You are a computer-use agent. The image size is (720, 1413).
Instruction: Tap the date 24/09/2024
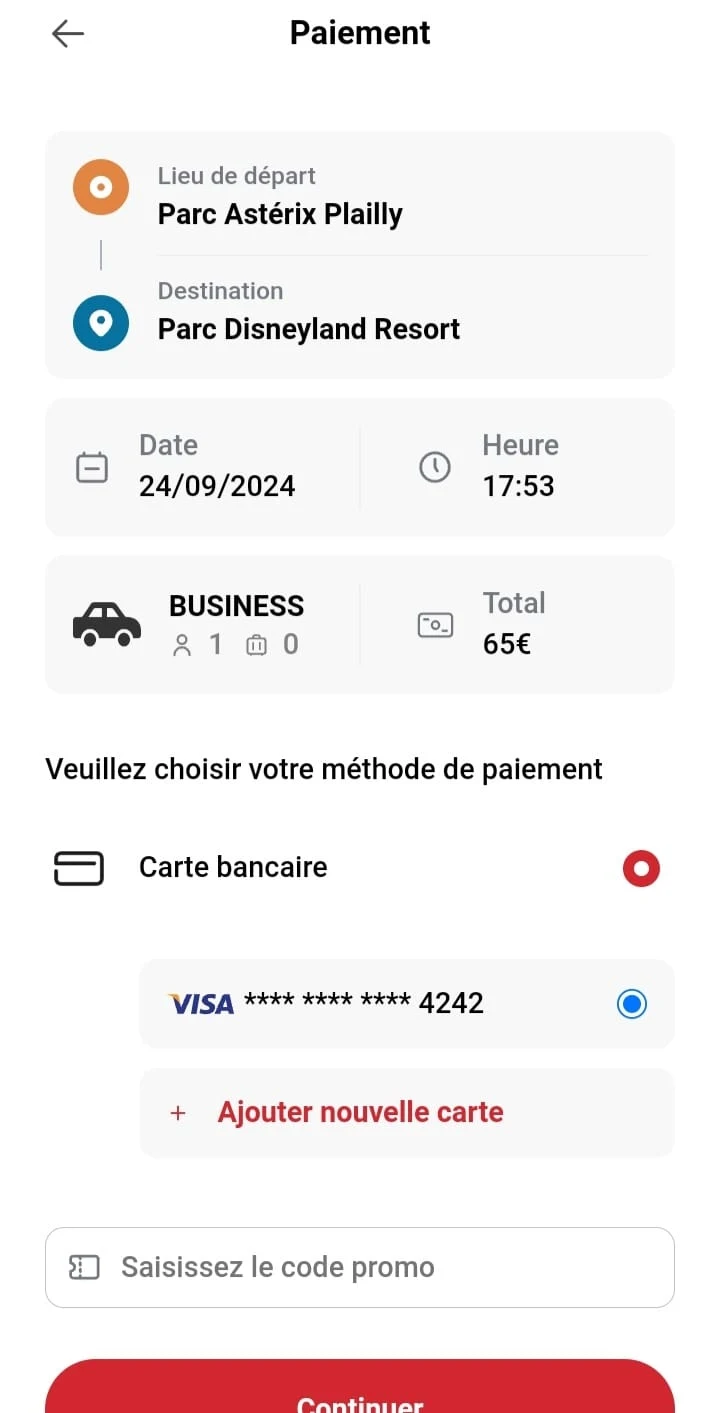(217, 486)
